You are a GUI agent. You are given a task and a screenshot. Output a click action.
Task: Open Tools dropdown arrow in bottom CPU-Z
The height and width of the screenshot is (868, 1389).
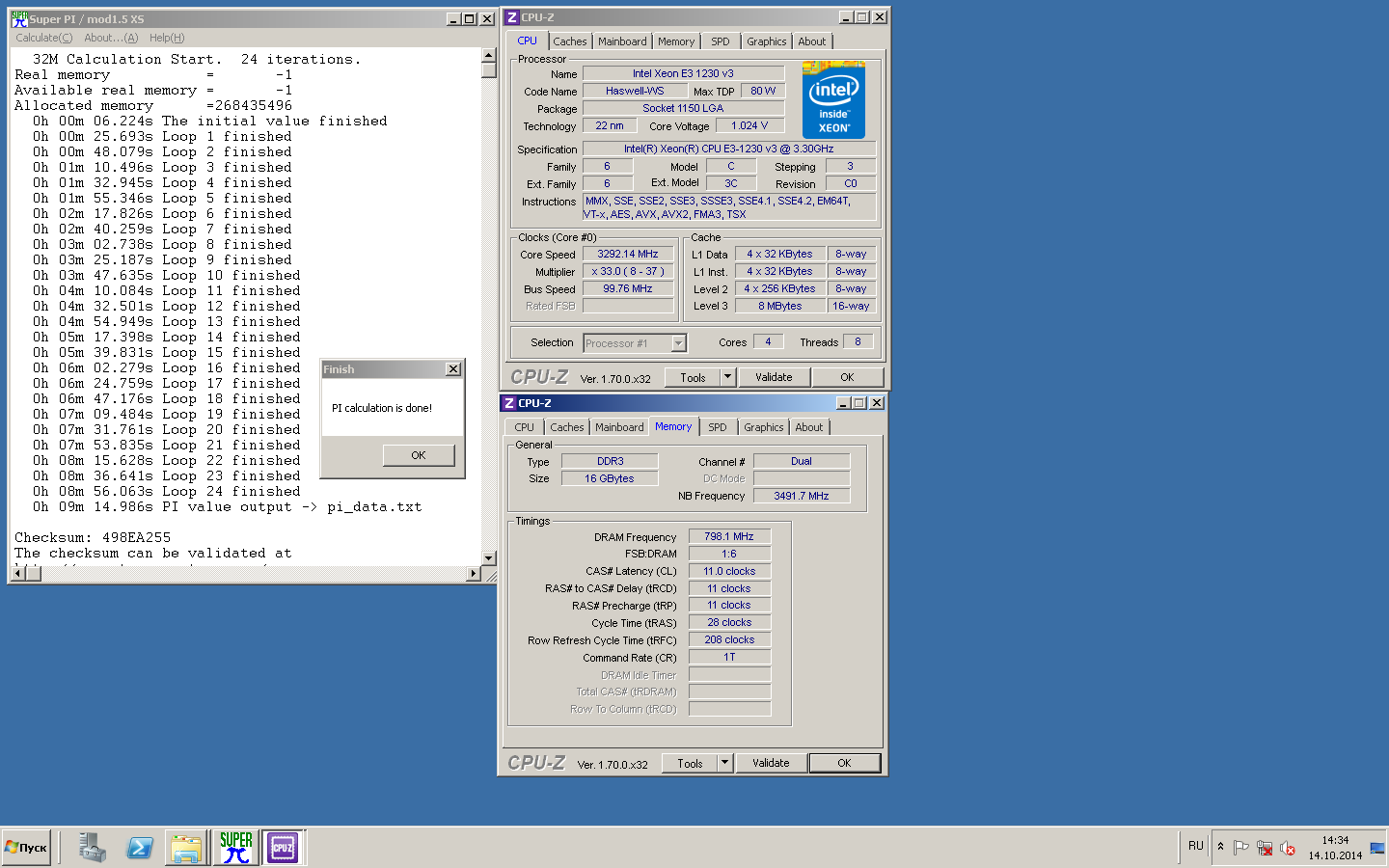(x=725, y=763)
